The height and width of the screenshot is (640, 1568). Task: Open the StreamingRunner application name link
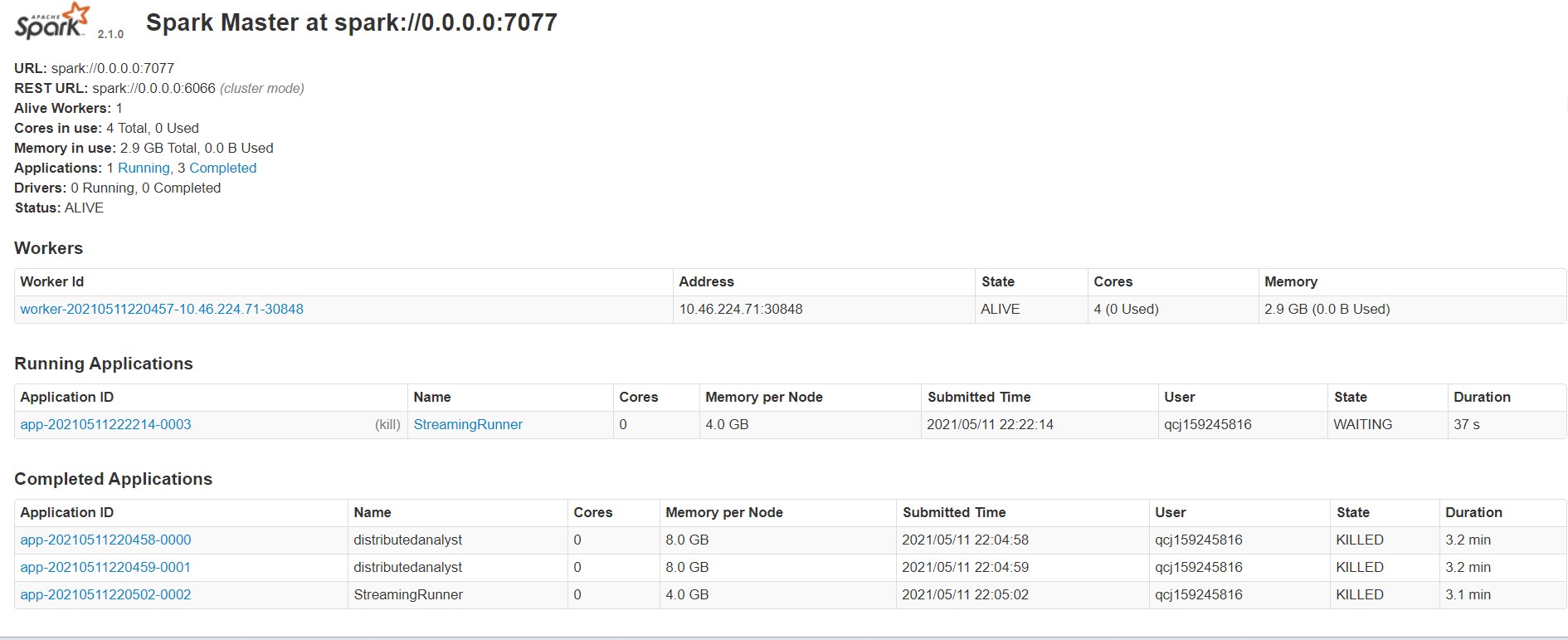(468, 424)
